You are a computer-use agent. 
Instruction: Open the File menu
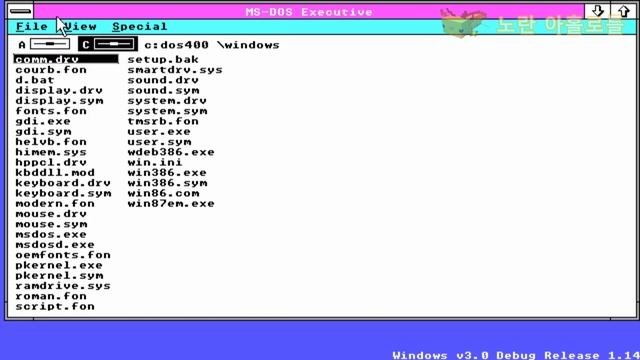click(x=32, y=27)
